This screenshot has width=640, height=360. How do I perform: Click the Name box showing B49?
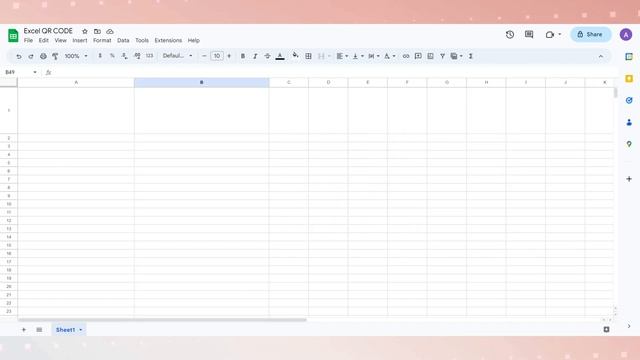coord(20,72)
